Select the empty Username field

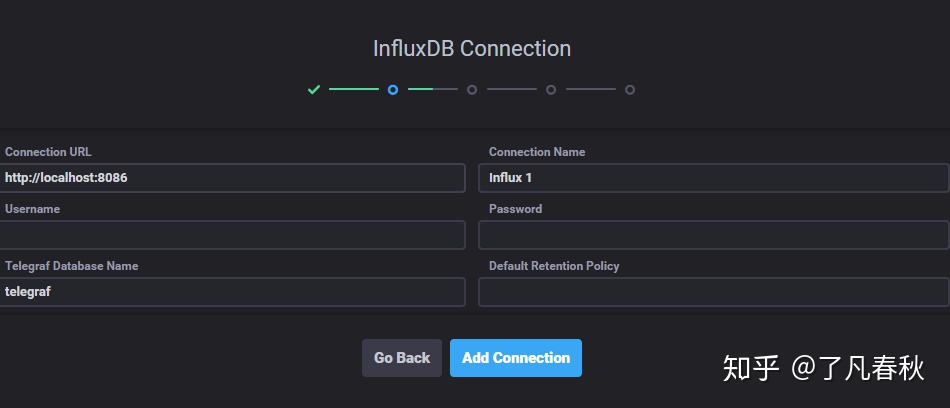tap(232, 235)
